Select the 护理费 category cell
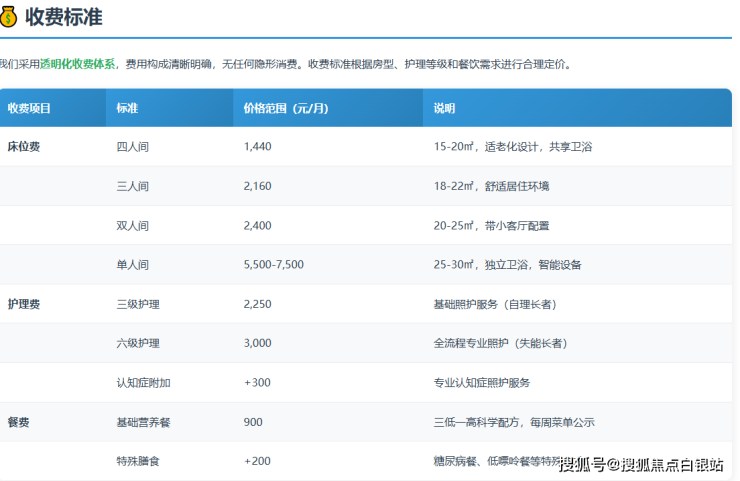 (x=23, y=304)
